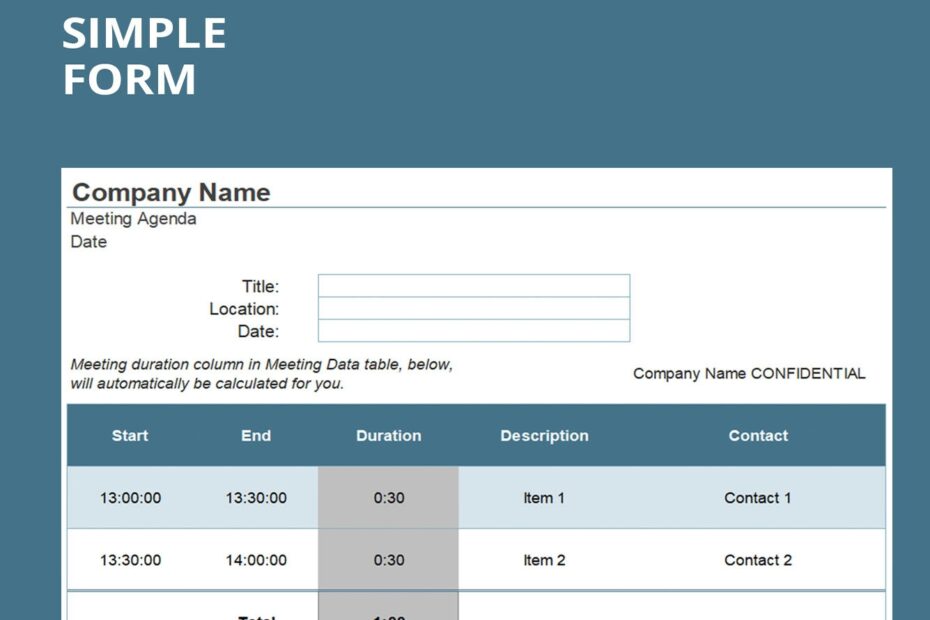Click the Contact column header
The width and height of the screenshot is (930, 620).
coord(757,436)
